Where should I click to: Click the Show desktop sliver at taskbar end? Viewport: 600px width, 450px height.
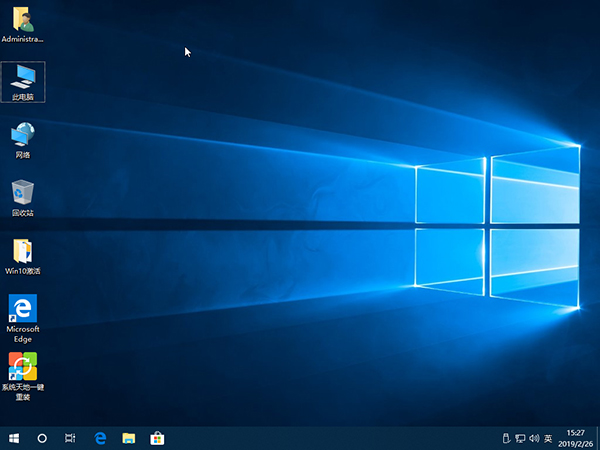click(x=598, y=438)
